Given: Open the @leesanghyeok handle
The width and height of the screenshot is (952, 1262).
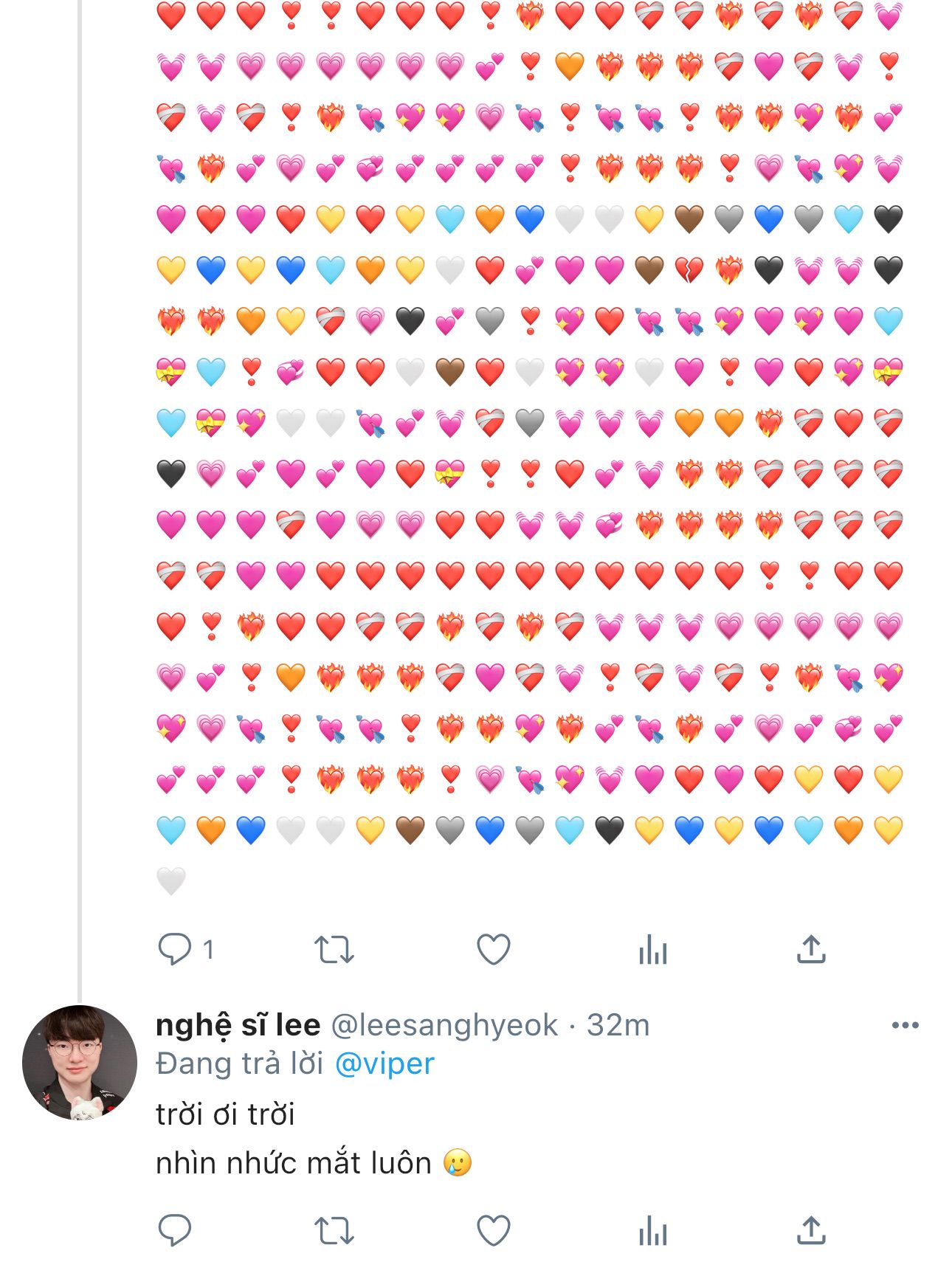Looking at the screenshot, I should tap(444, 1025).
